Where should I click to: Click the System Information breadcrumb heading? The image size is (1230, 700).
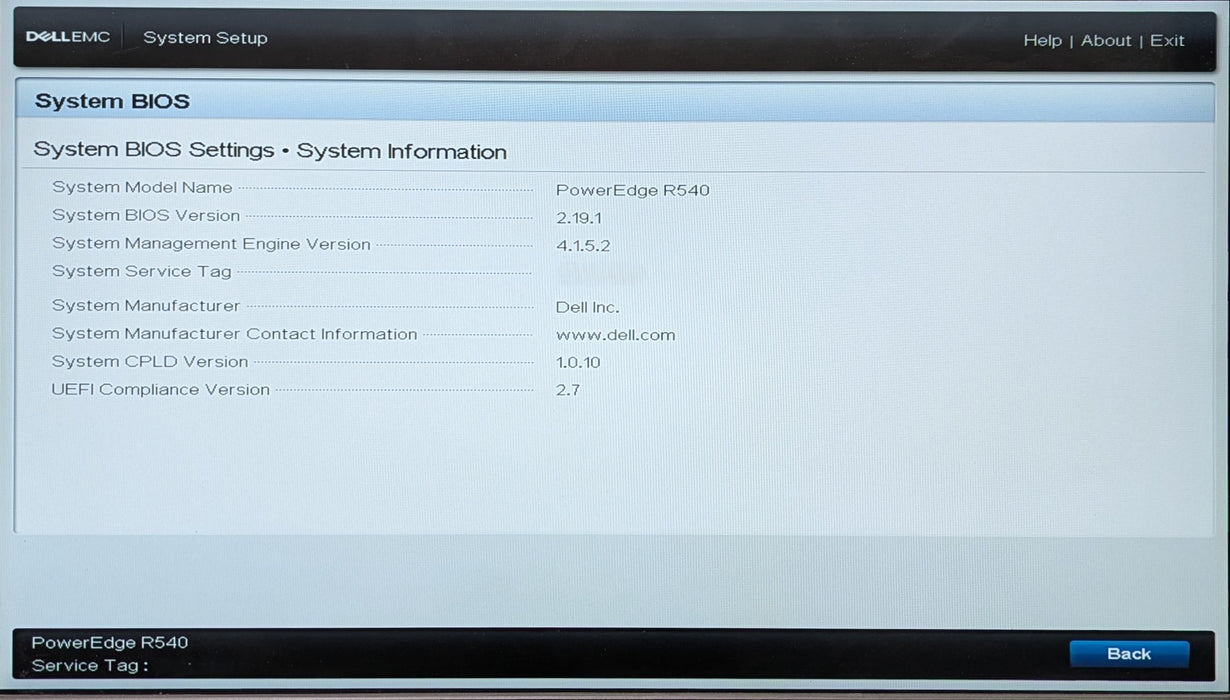click(x=401, y=152)
